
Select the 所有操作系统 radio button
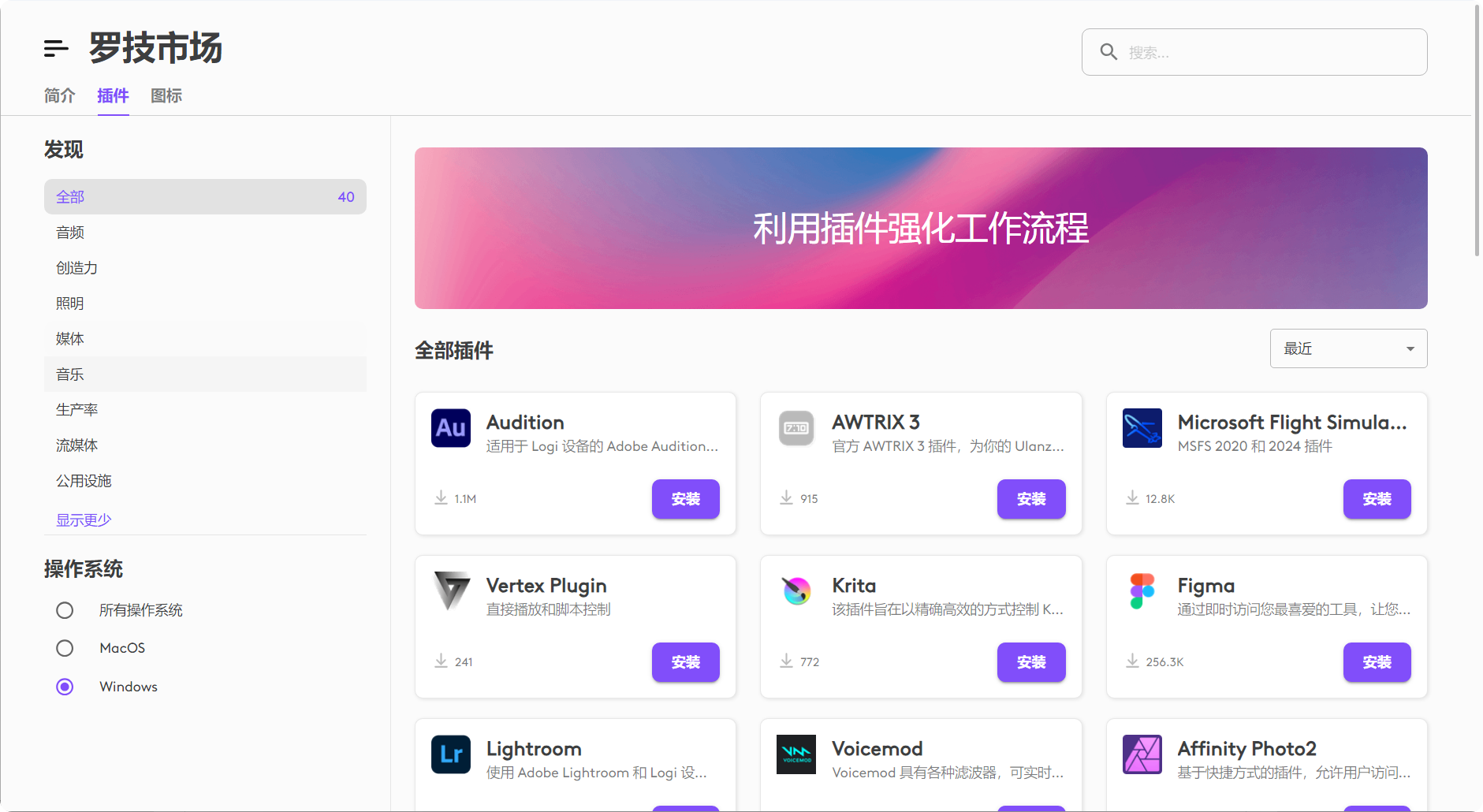click(x=65, y=610)
